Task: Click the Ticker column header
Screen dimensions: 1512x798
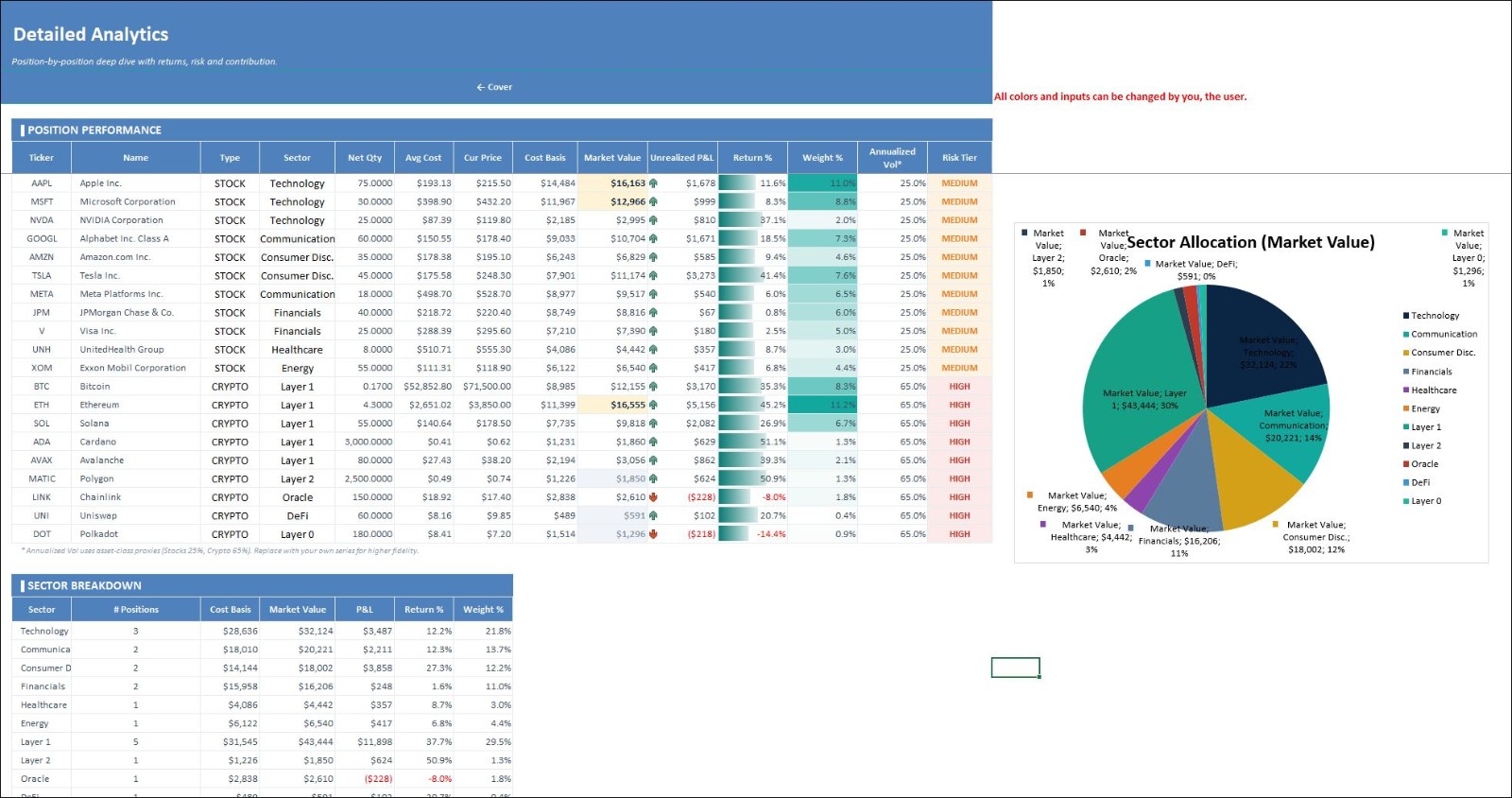Action: click(x=42, y=158)
